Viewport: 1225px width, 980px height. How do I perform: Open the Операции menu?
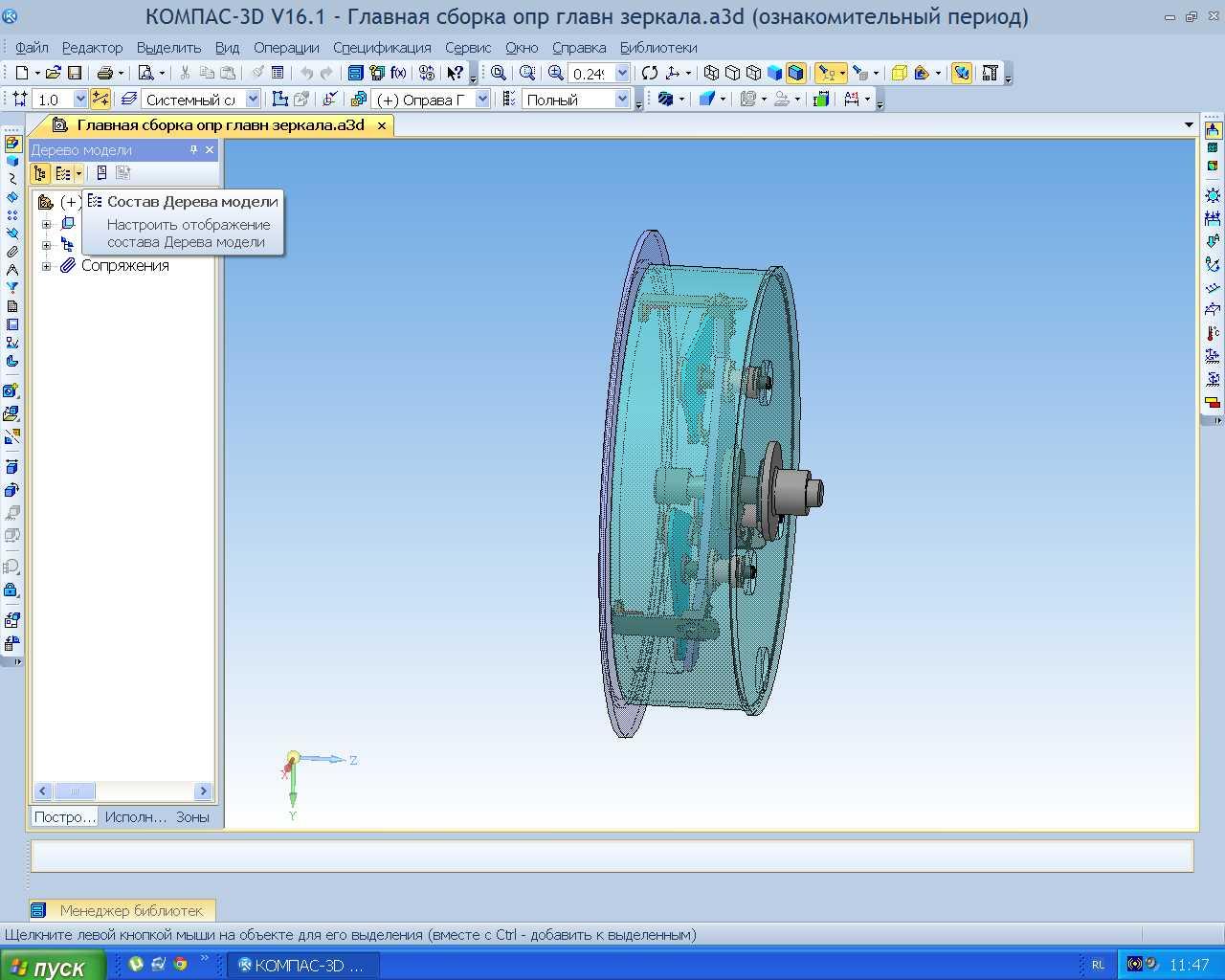(286, 47)
